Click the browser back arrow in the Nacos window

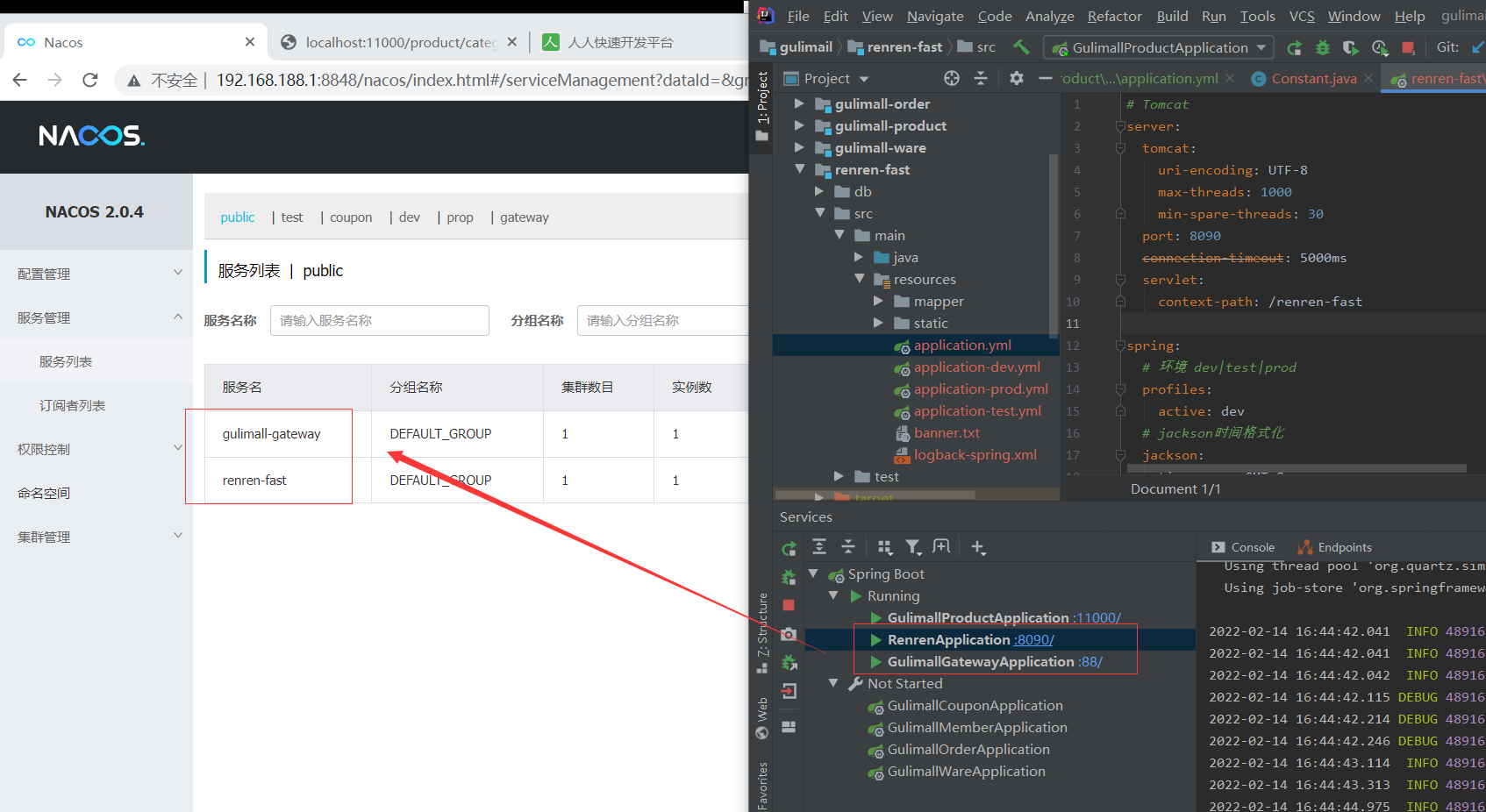pyautogui.click(x=20, y=80)
